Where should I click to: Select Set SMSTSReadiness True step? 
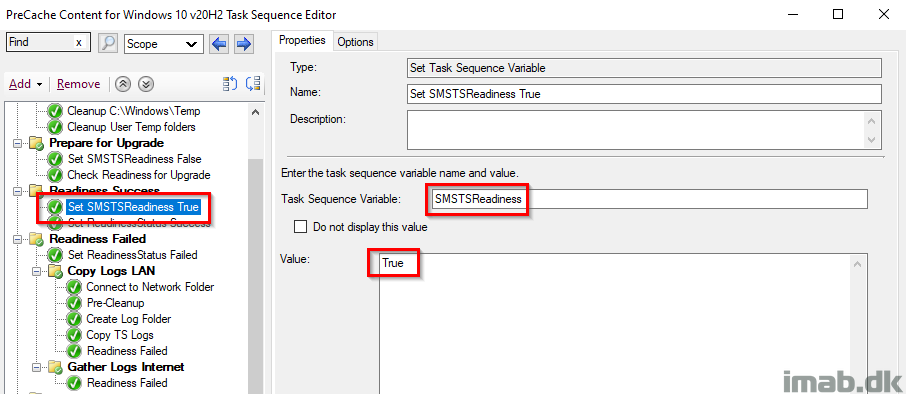pos(133,207)
